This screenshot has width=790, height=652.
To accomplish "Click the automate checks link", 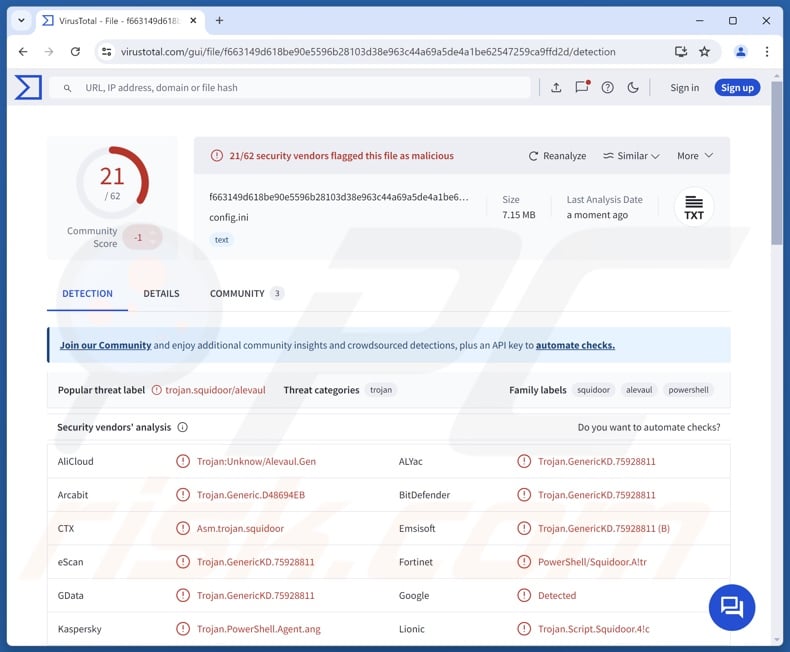I will click(575, 345).
